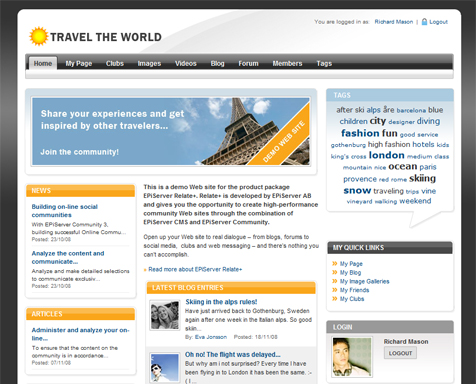Select the 'london' tag

pyautogui.click(x=387, y=155)
